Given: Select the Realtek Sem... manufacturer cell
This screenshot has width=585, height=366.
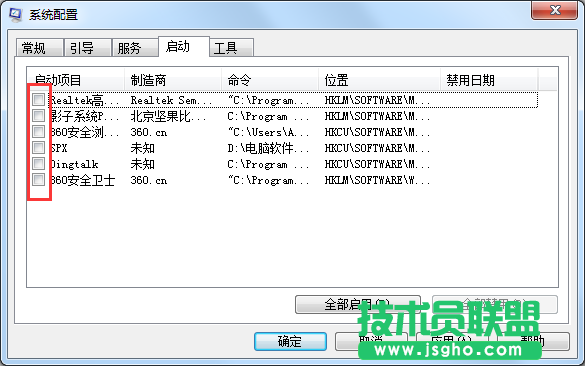Looking at the screenshot, I should click(171, 100).
